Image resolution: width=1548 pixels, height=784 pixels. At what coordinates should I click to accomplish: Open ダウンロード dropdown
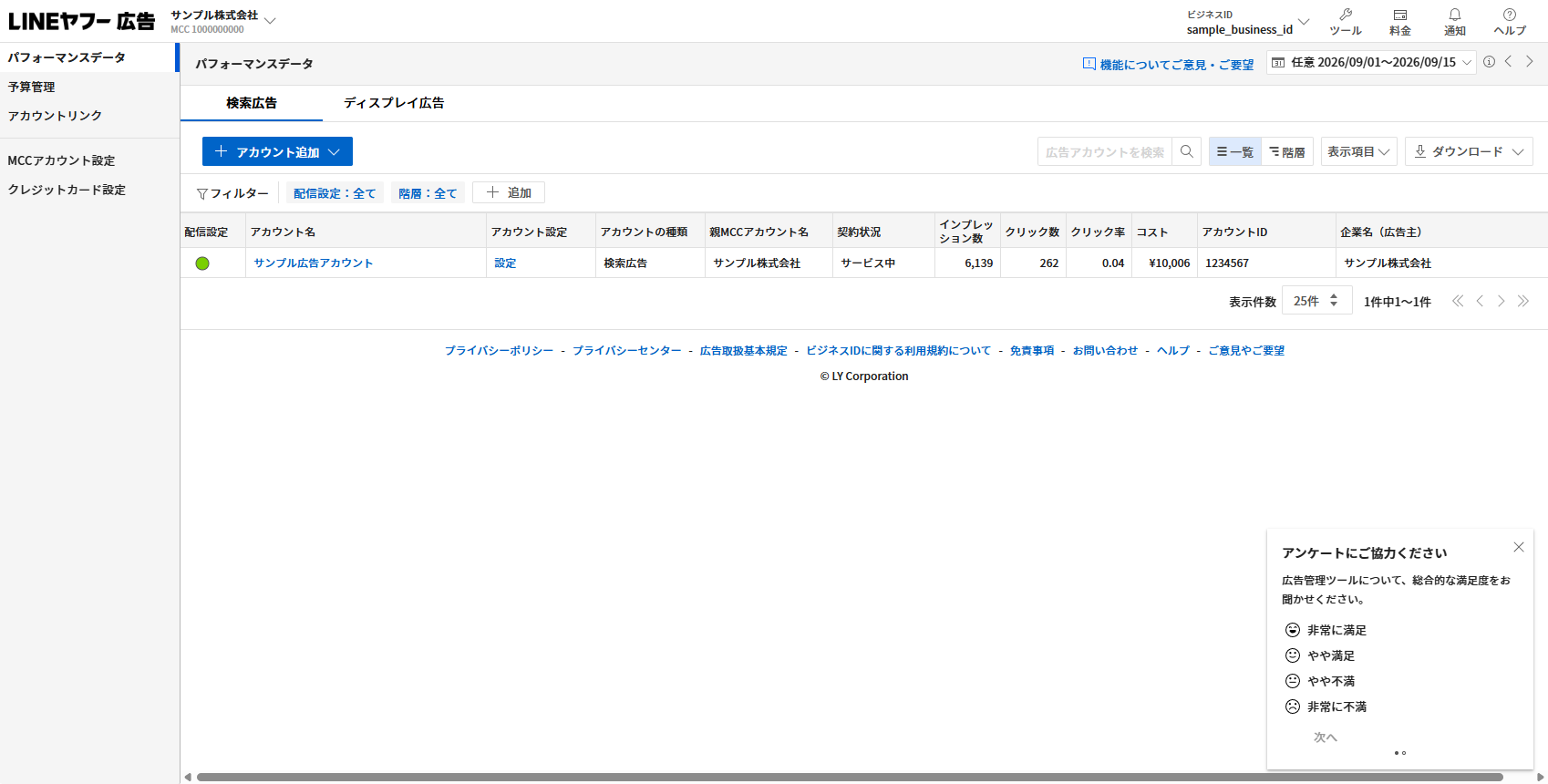tap(1469, 151)
